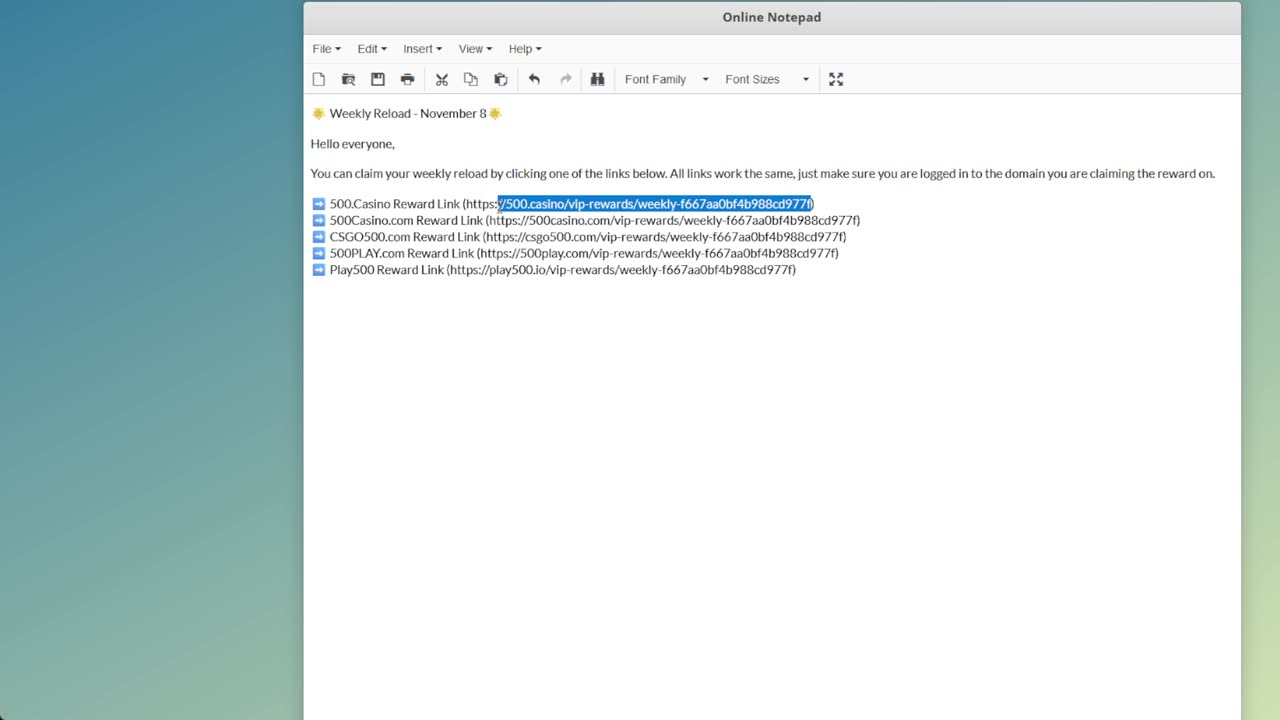The height and width of the screenshot is (720, 1280).
Task: Open the File menu
Action: pos(326,48)
